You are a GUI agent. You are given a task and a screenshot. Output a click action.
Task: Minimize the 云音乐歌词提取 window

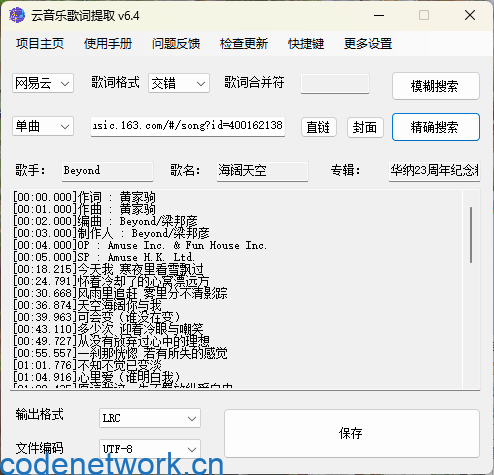click(x=379, y=15)
